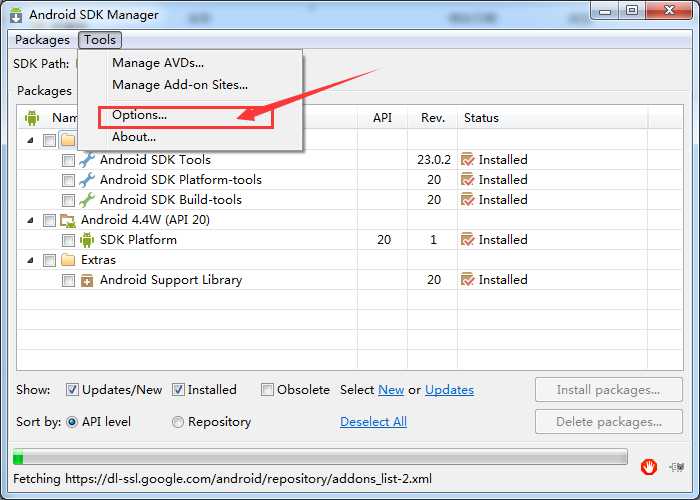Close the Android SDK Manager window
The width and height of the screenshot is (700, 500).
(x=669, y=11)
